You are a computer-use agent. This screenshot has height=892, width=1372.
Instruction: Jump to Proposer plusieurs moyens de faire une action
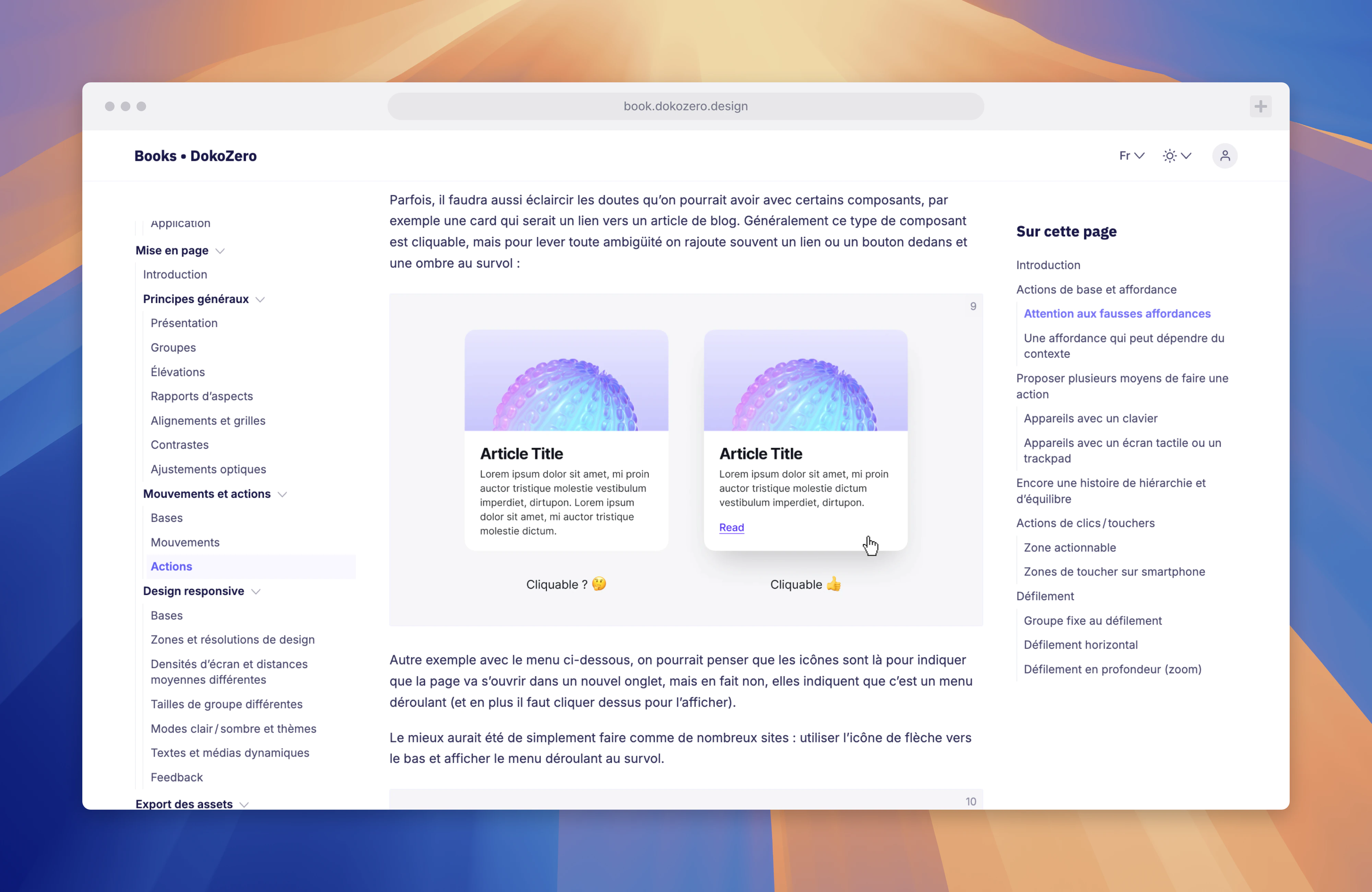click(1122, 386)
